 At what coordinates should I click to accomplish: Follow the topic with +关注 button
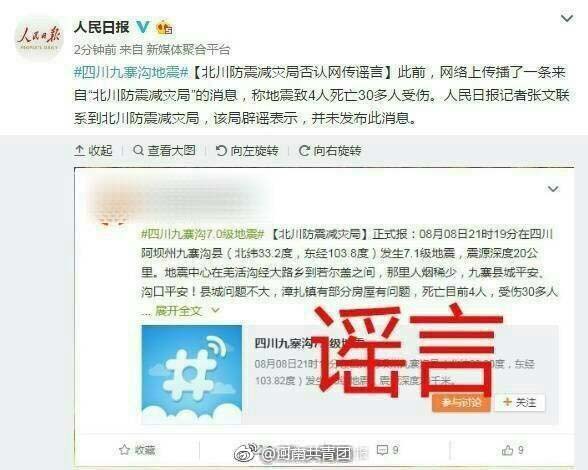click(x=520, y=402)
